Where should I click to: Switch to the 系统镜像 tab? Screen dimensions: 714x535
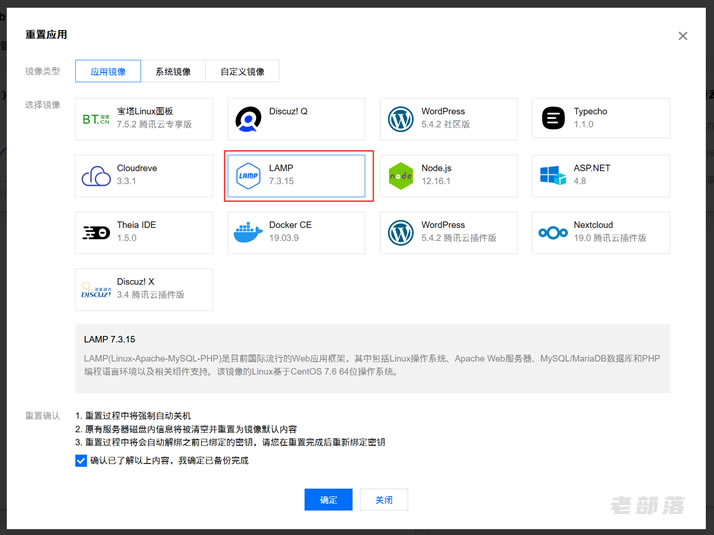click(x=173, y=71)
